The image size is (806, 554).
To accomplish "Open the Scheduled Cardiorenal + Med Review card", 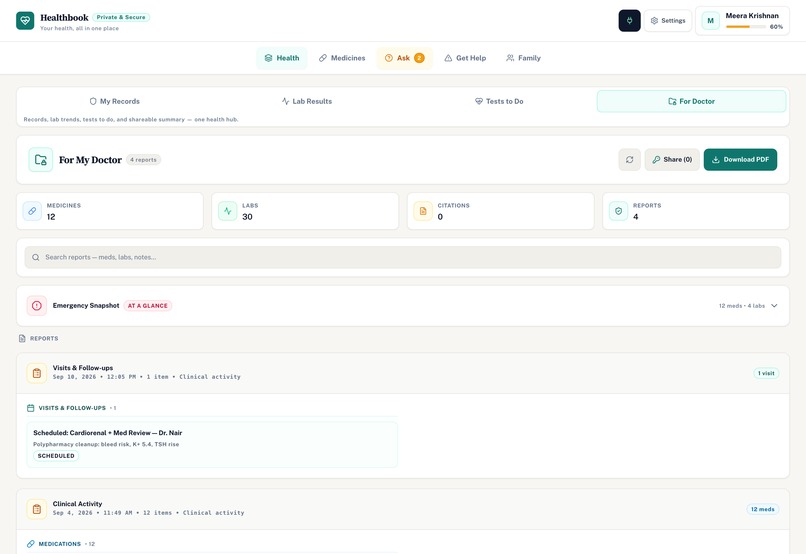I will coord(212,445).
